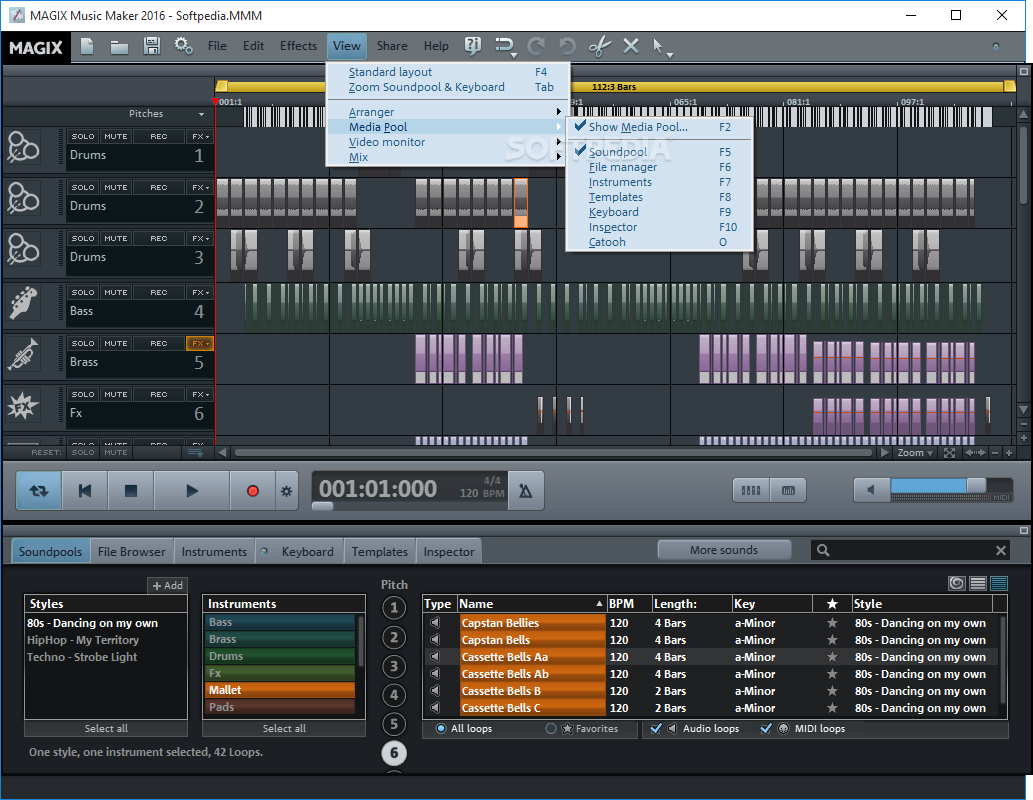
Task: Stop playback
Action: tap(131, 491)
